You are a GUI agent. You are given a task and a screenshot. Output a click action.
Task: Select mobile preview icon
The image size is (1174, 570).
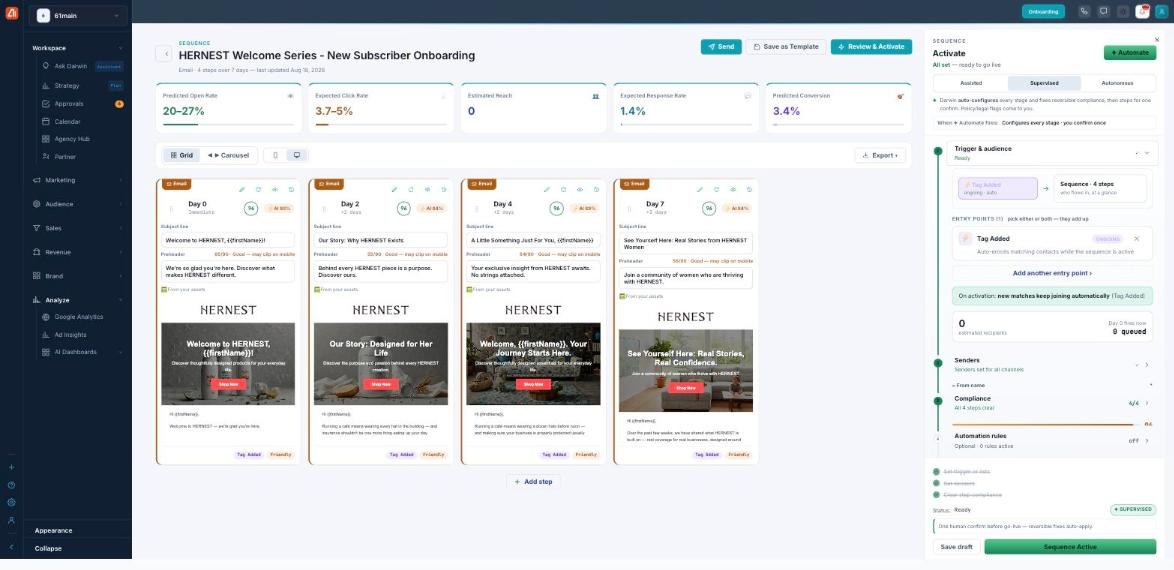coord(276,155)
